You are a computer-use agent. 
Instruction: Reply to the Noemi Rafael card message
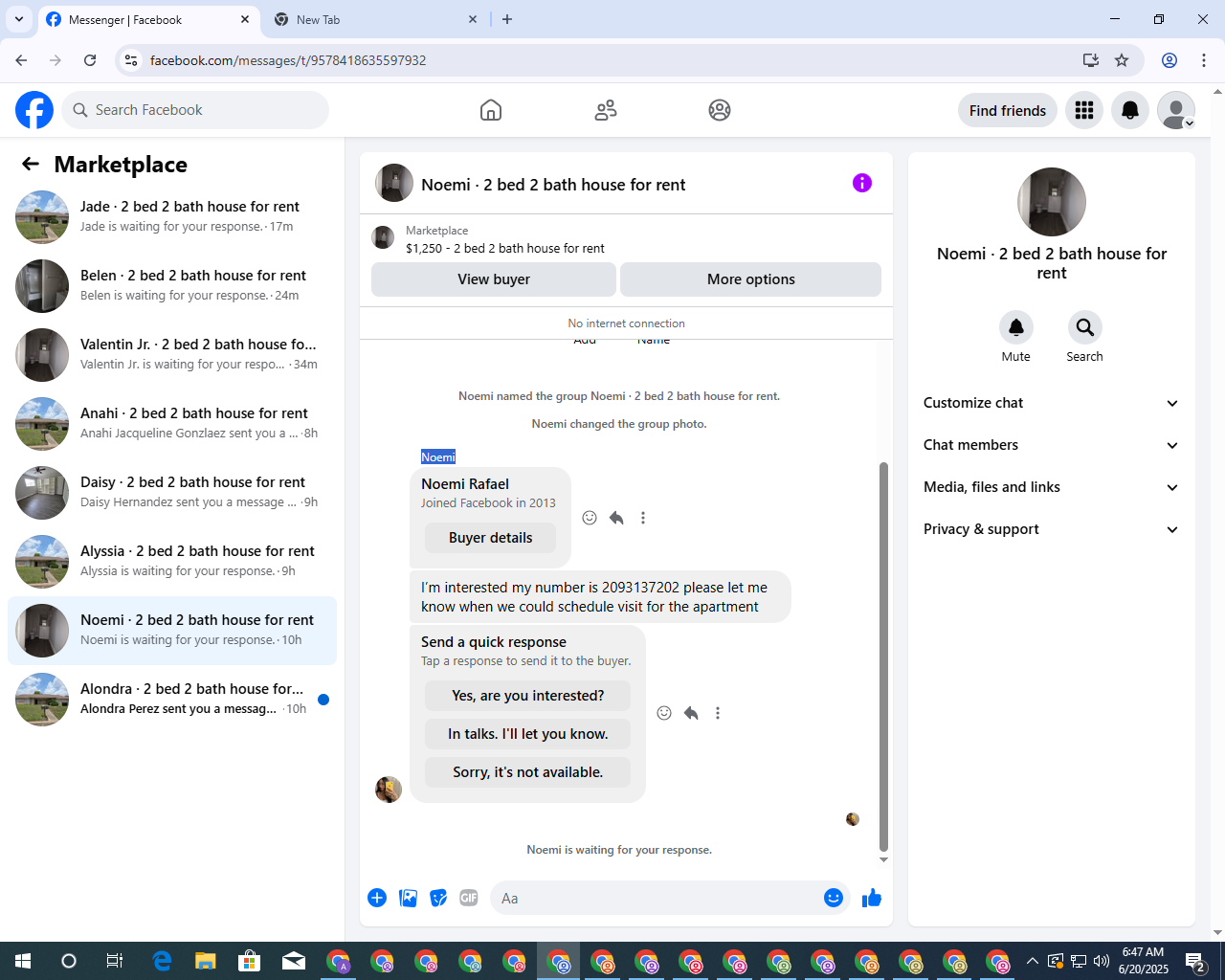pyautogui.click(x=616, y=518)
